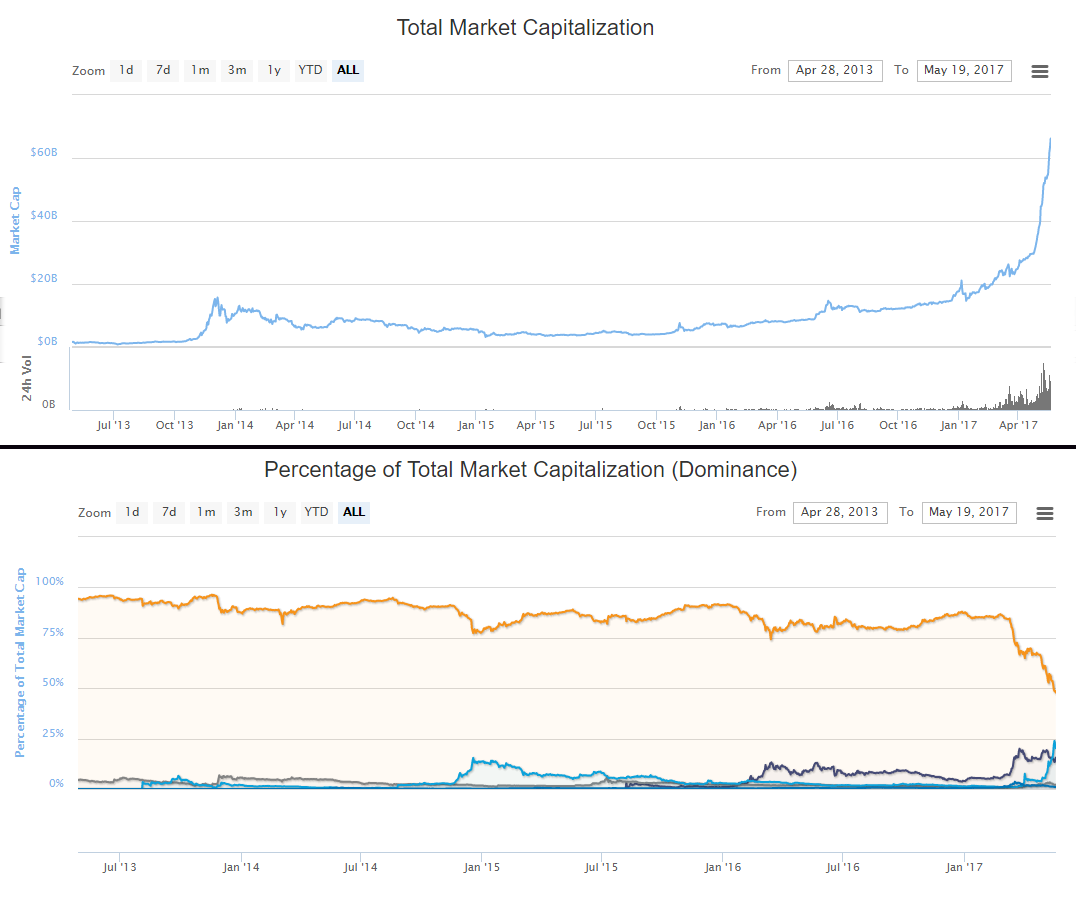Click ALL zoom on the Dominance chart
The height and width of the screenshot is (897, 1076).
[x=354, y=512]
